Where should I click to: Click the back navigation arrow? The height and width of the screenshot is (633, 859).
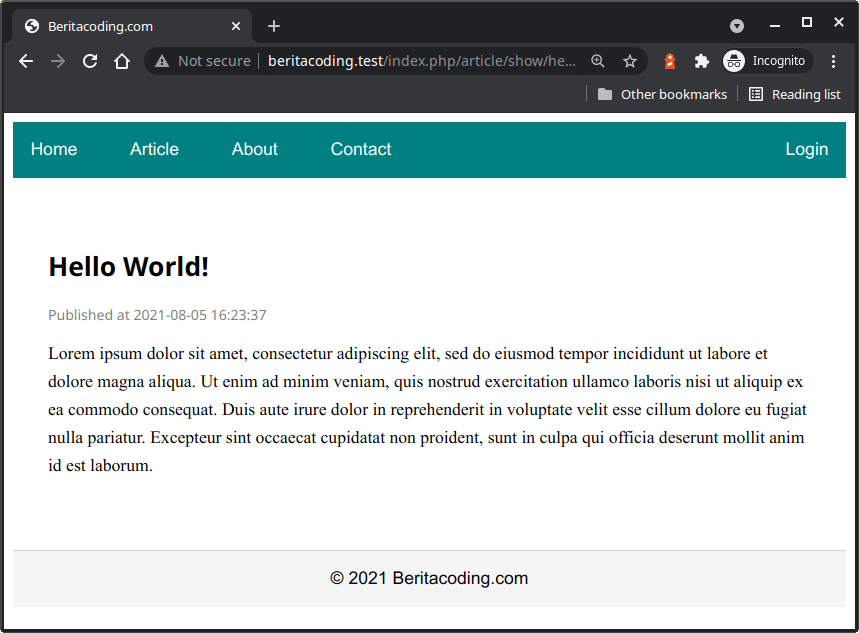(x=25, y=61)
